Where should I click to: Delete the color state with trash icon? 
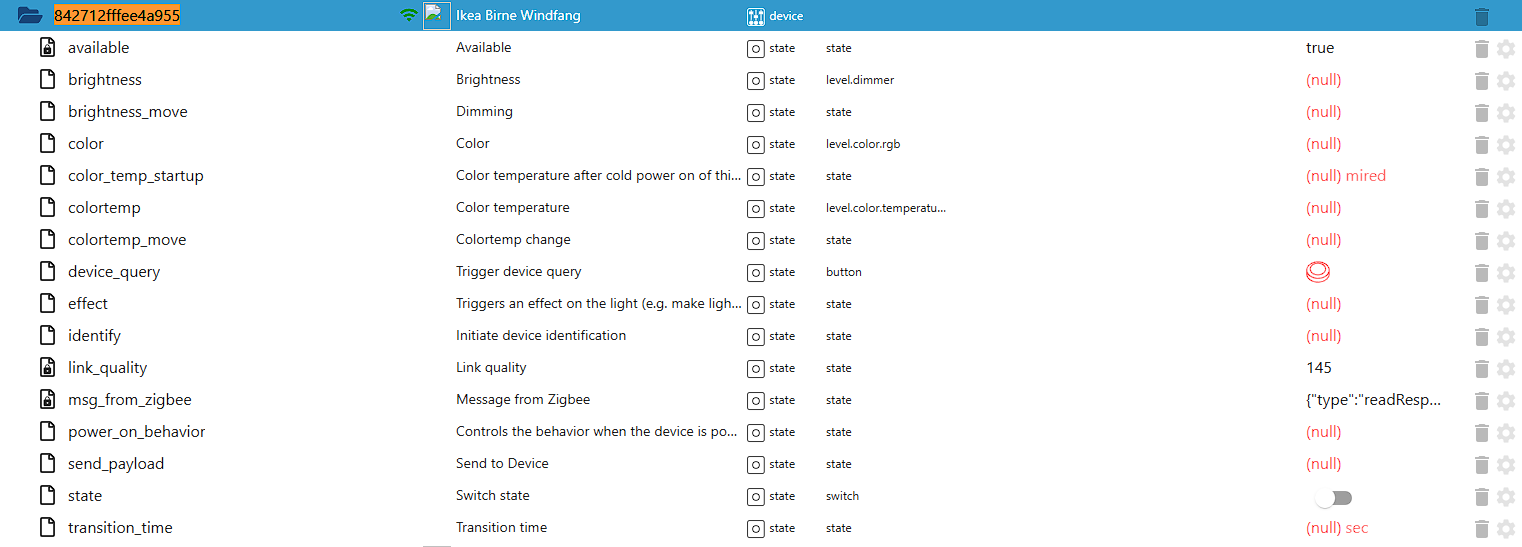pos(1482,144)
